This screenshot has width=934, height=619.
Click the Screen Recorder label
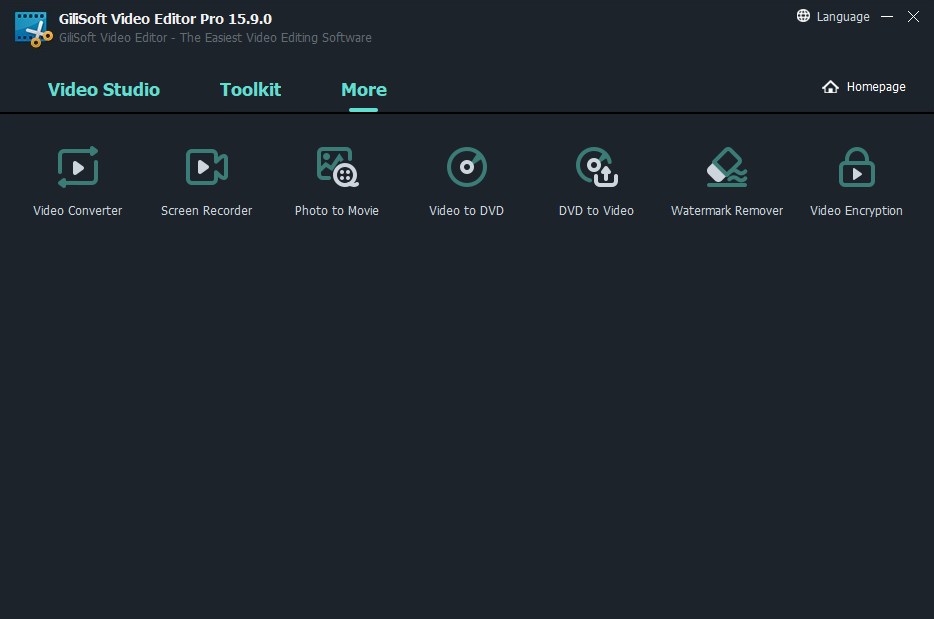207,210
